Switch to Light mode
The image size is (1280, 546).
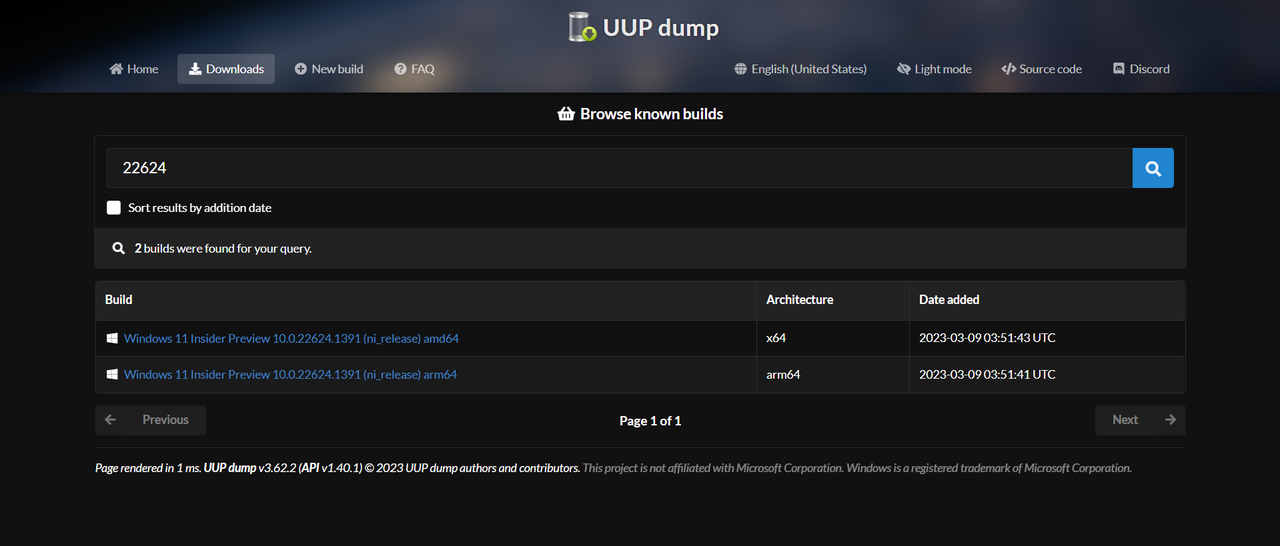click(934, 69)
